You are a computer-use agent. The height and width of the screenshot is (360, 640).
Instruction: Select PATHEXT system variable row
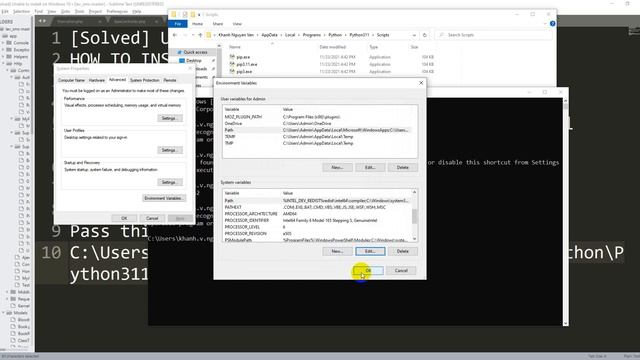pyautogui.click(x=317, y=207)
